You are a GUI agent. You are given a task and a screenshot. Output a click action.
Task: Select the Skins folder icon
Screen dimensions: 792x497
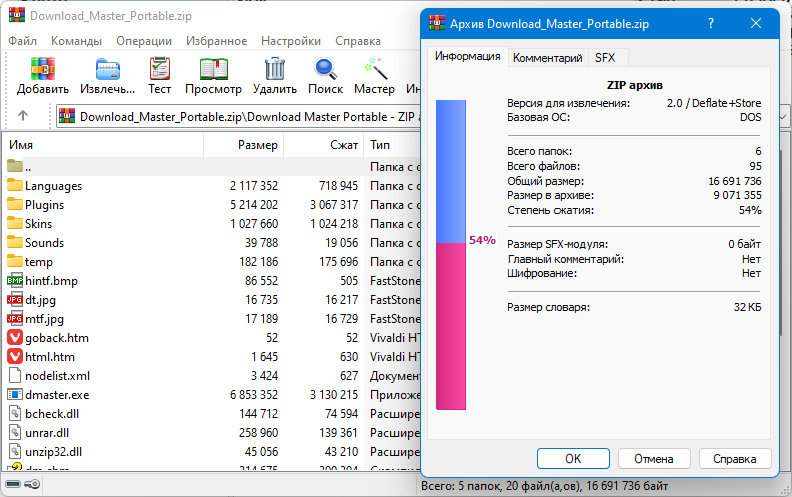point(15,223)
